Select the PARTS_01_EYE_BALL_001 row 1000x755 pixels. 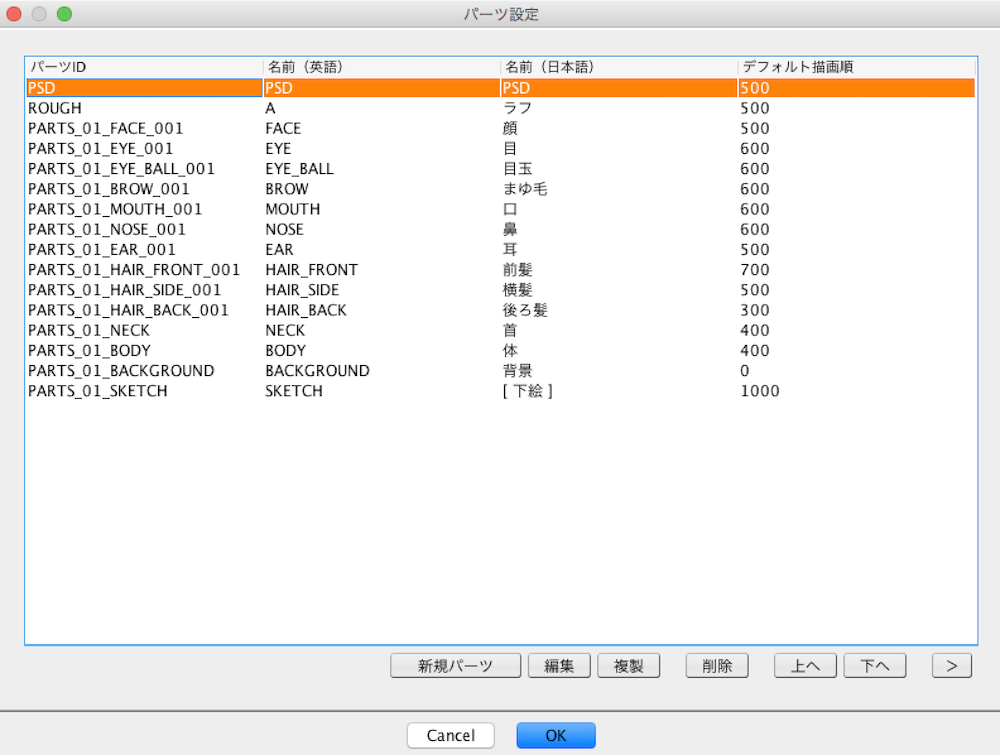tap(501, 169)
